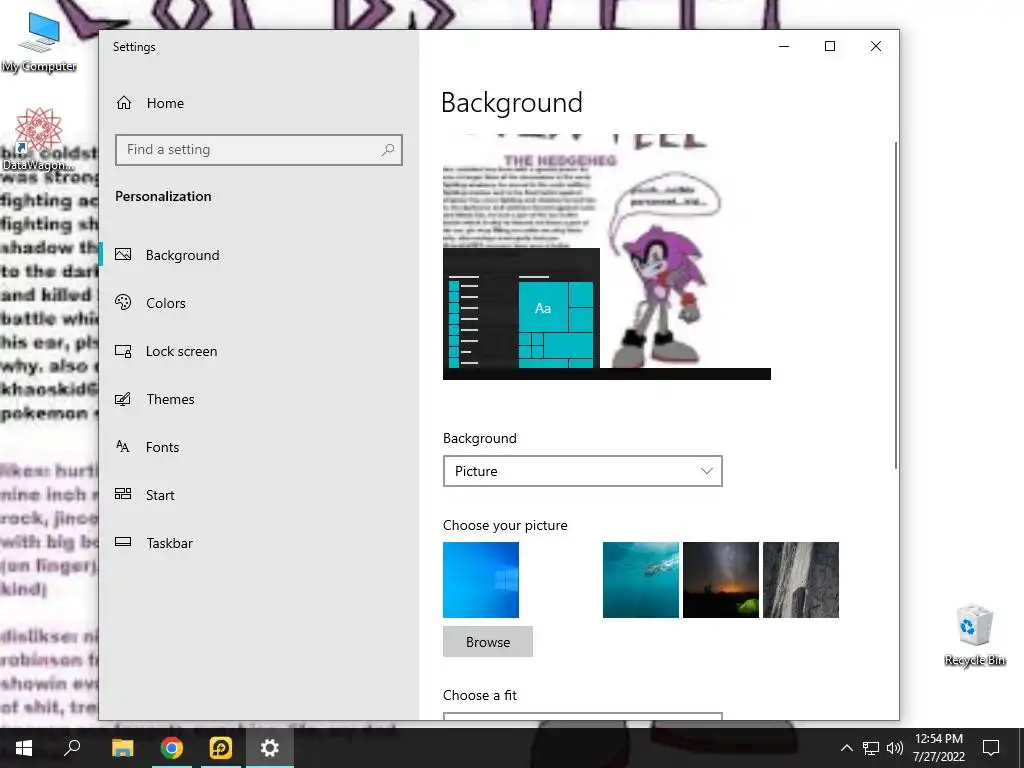1024x768 pixels.
Task: Click the Background picture icon in sidebar
Action: pyautogui.click(x=123, y=255)
